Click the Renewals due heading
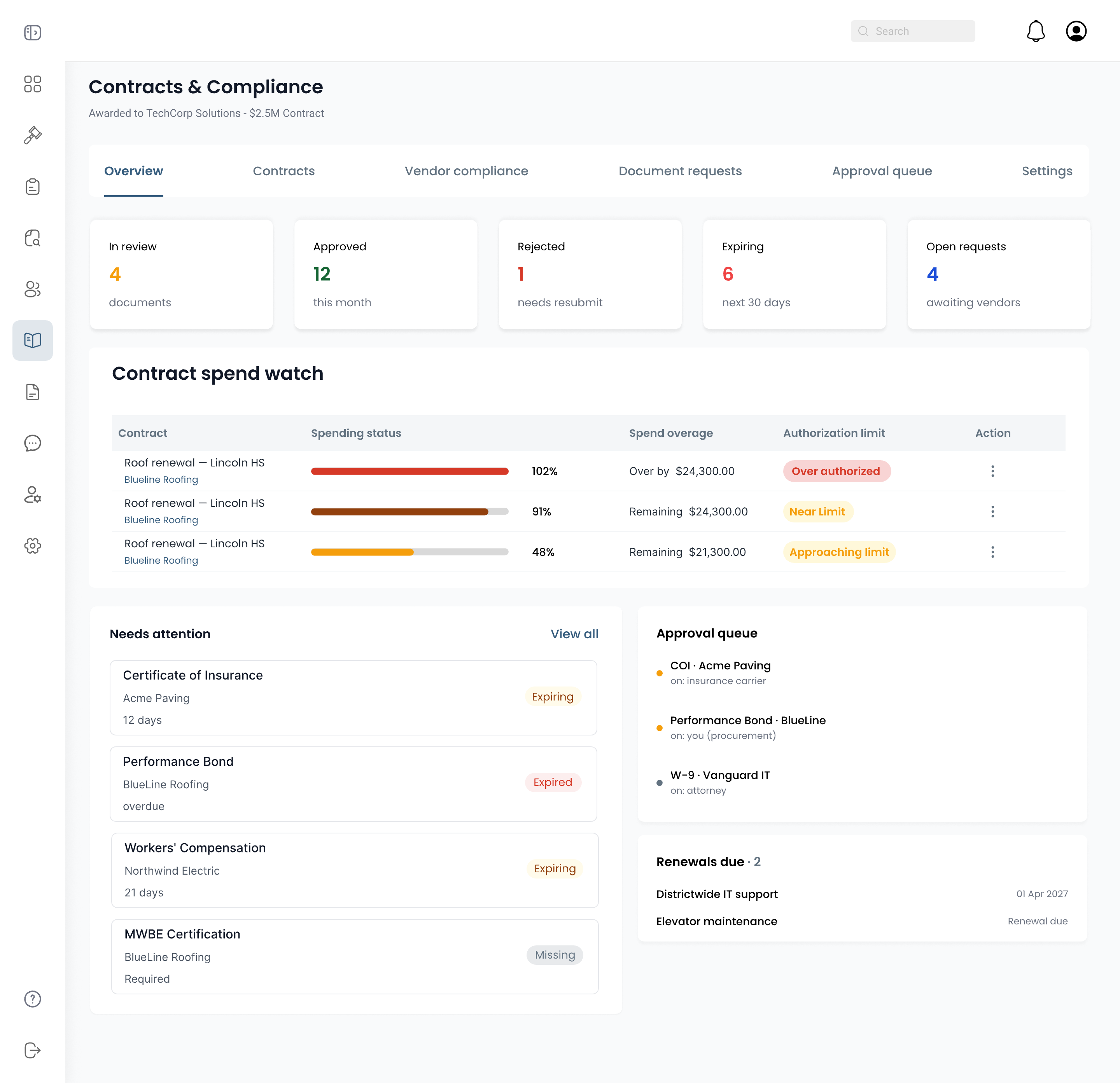 708,862
